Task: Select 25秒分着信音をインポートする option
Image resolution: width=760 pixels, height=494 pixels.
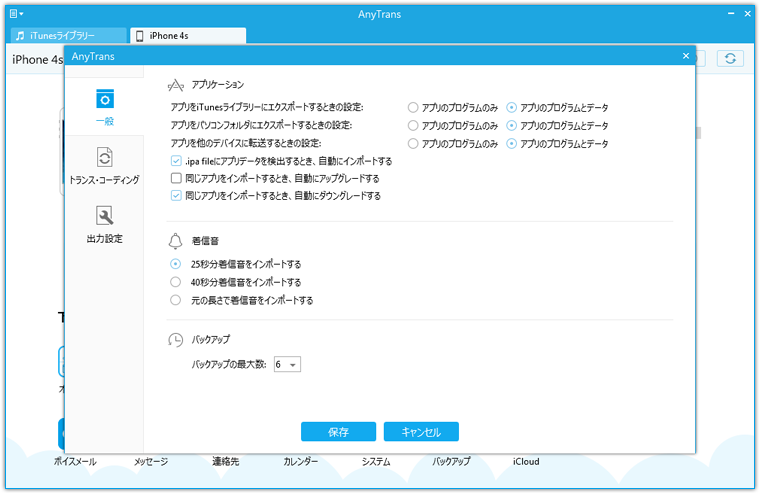Action: pyautogui.click(x=175, y=264)
